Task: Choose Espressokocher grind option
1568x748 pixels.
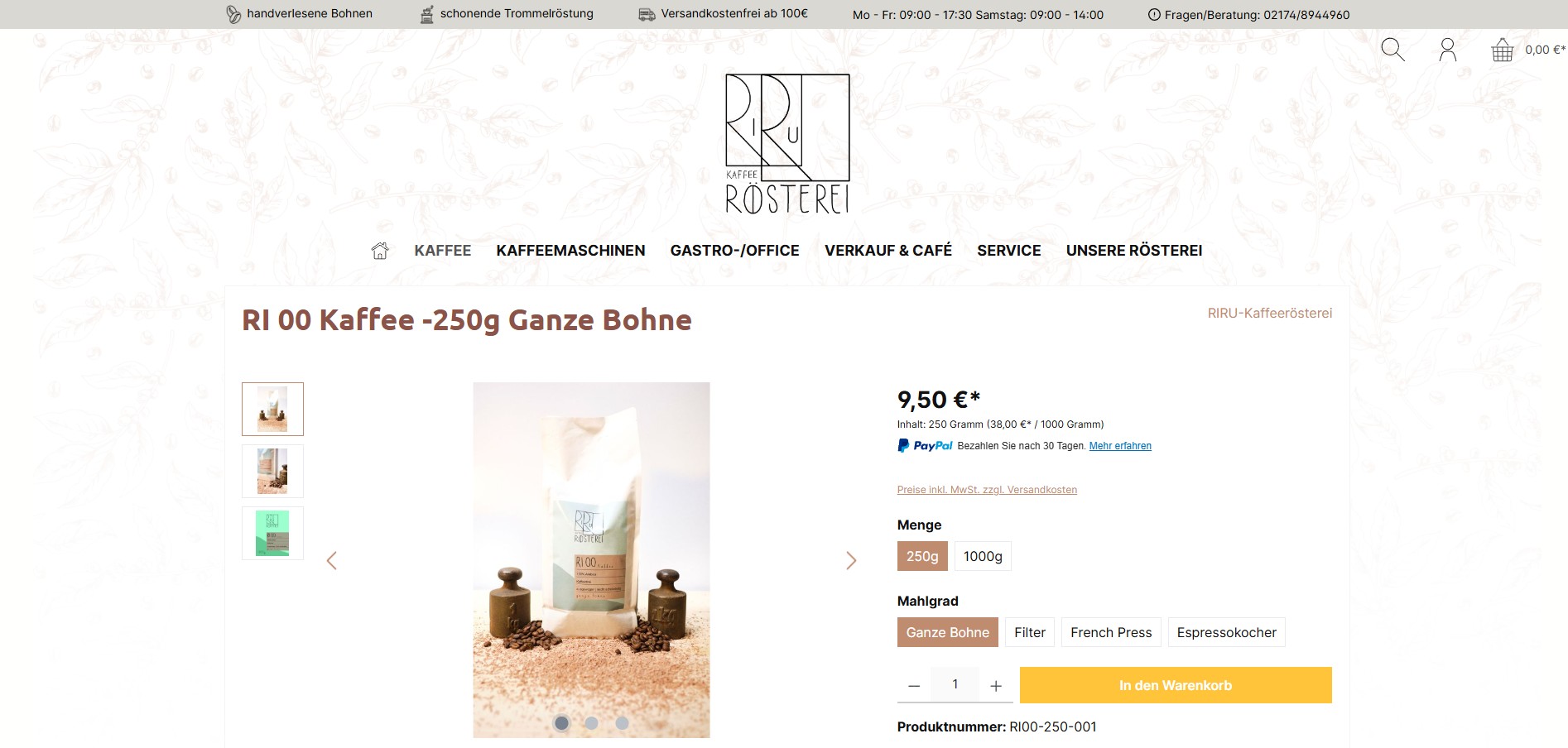Action: click(x=1226, y=632)
